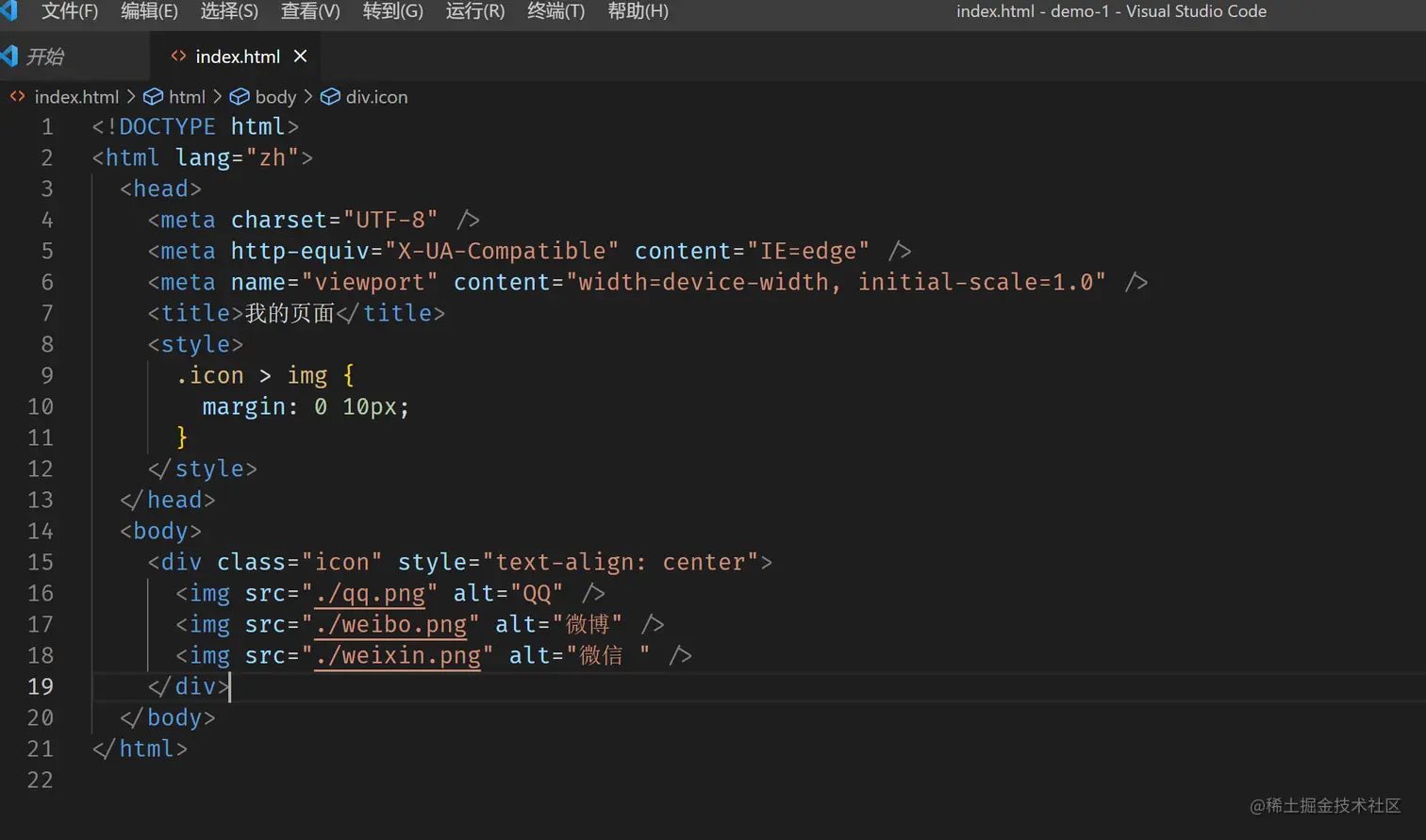This screenshot has width=1426, height=840.
Task: Click the .icon > img CSS selector
Action: 252,375
